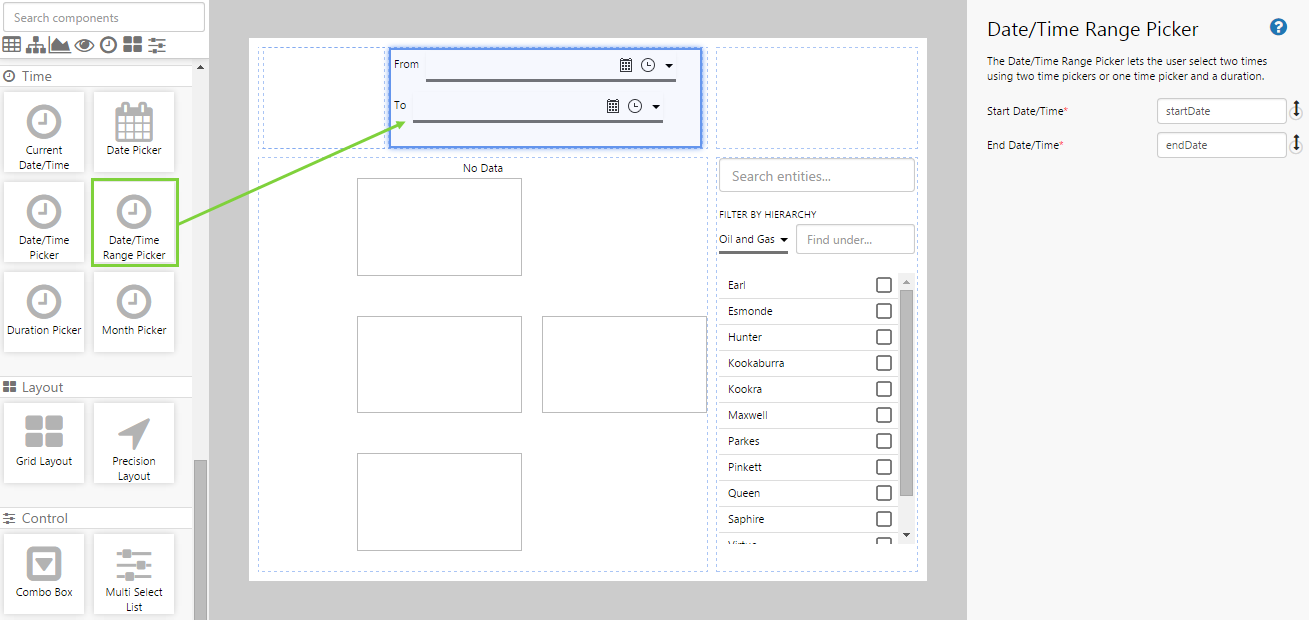Screen dimensions: 1309x620
Task: Click the Saphire entity name
Action: point(746,519)
